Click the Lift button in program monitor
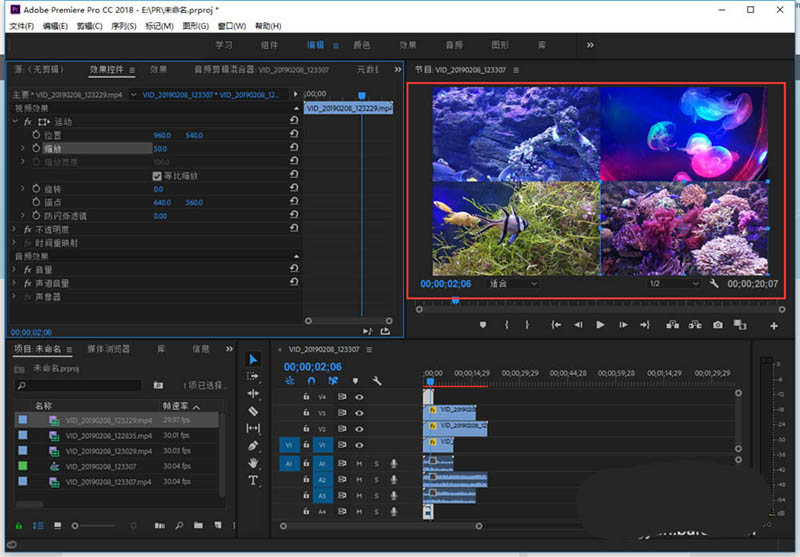The height and width of the screenshot is (557, 800). point(672,324)
